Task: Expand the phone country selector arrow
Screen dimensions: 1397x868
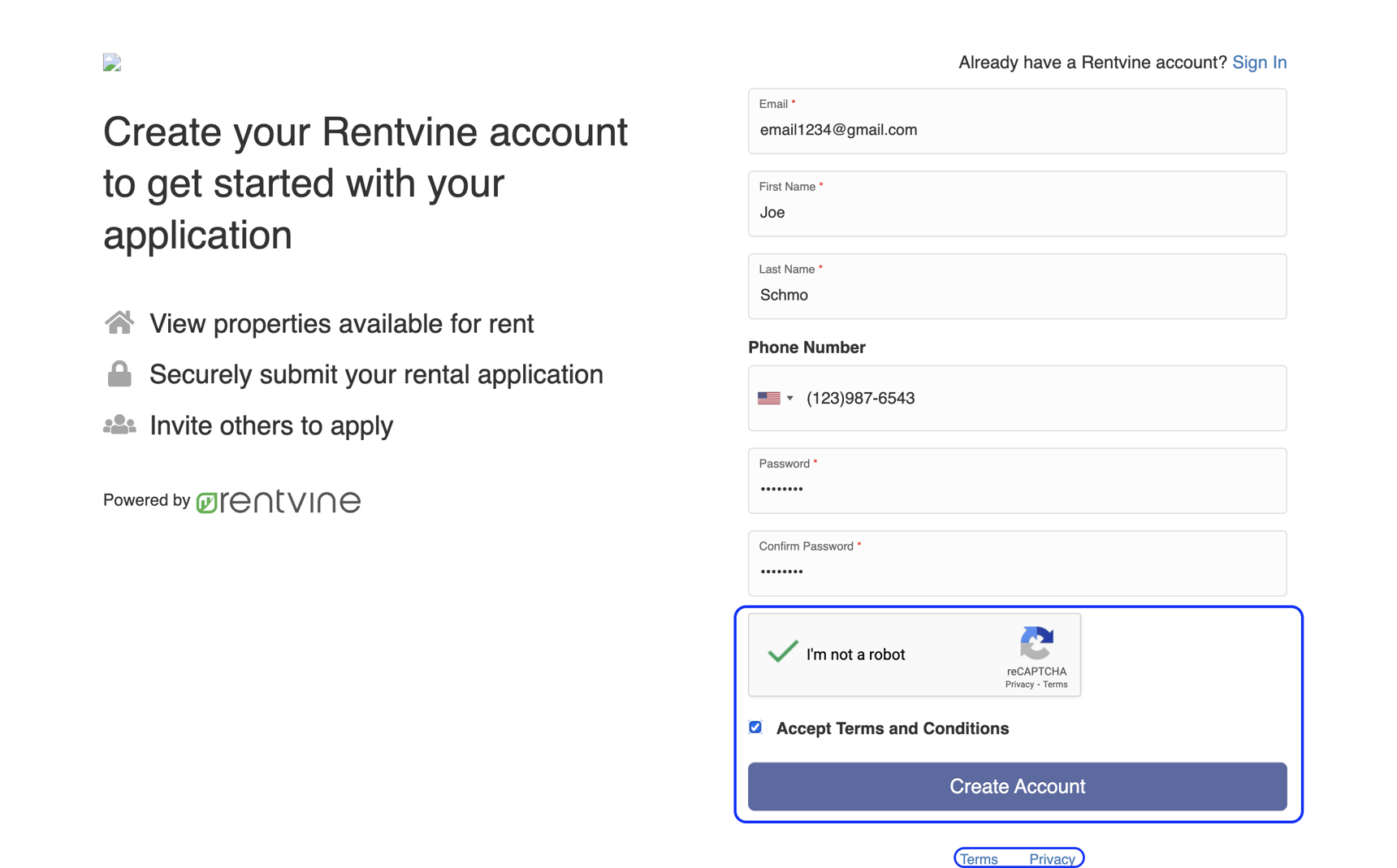Action: click(x=789, y=398)
